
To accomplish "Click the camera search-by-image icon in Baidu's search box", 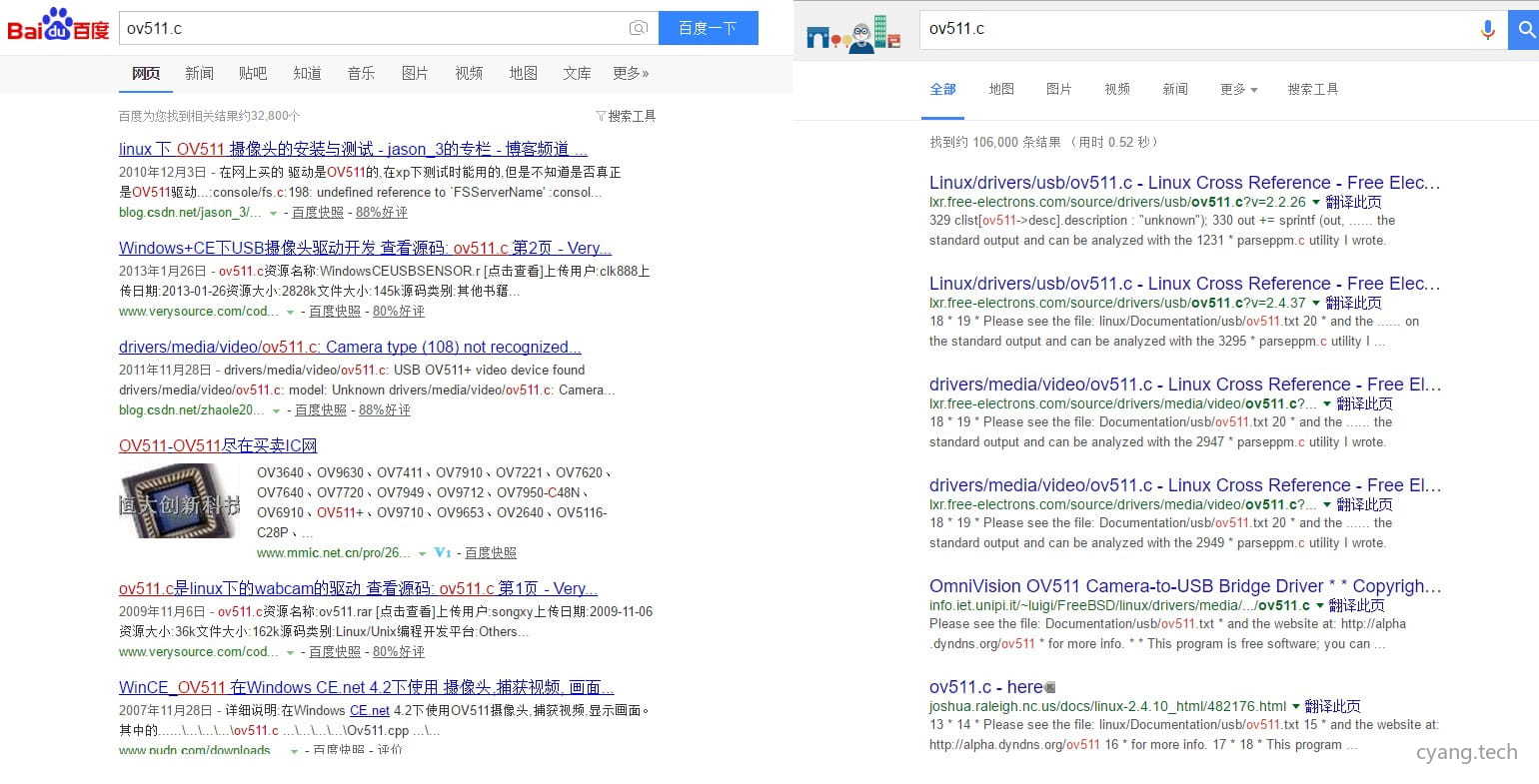I will click(639, 29).
